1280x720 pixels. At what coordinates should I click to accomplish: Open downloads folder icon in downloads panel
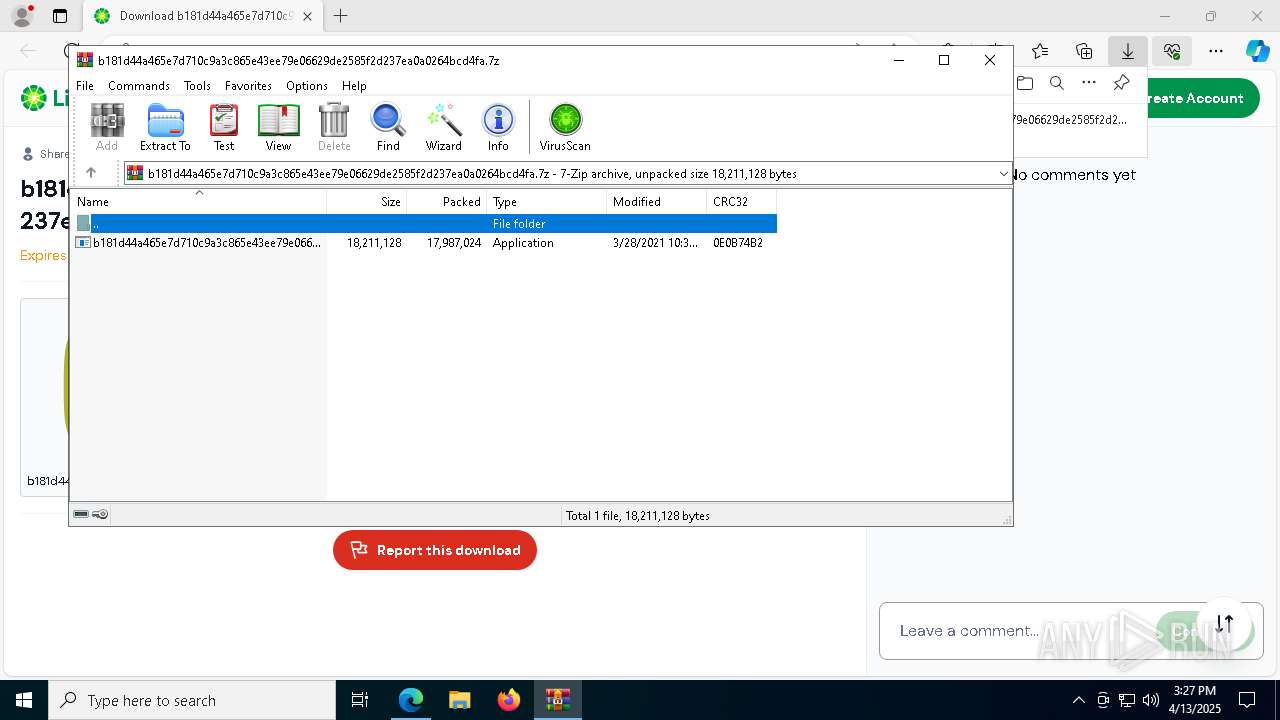[1025, 83]
